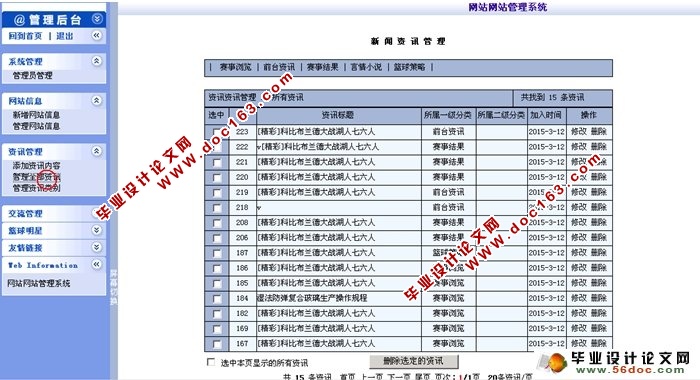The image size is (700, 380).
Task: Tick 选中本页显示的所有资讯 checkbox
Action: 211,362
